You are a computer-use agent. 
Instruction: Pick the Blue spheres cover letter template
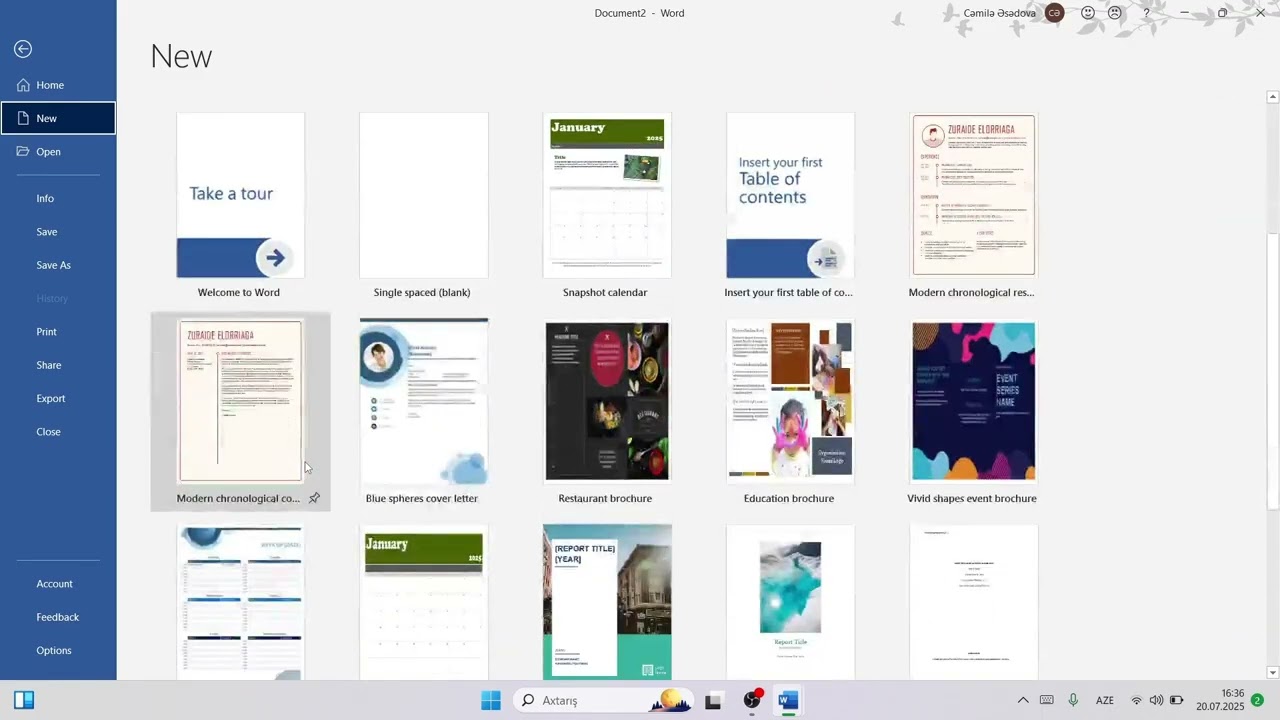click(424, 401)
